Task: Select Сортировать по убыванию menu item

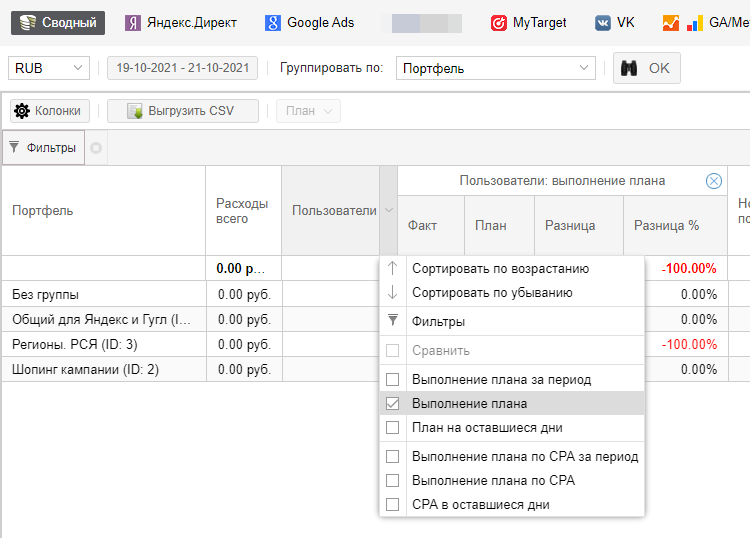Action: 512,292
